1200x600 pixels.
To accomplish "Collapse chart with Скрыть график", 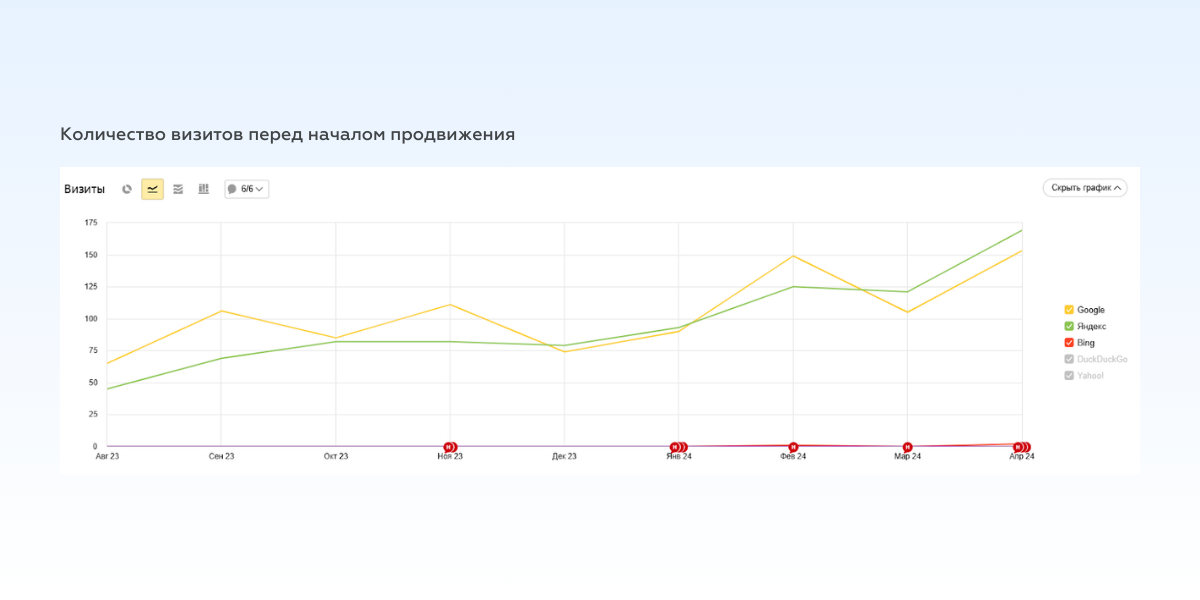I will click(1084, 188).
